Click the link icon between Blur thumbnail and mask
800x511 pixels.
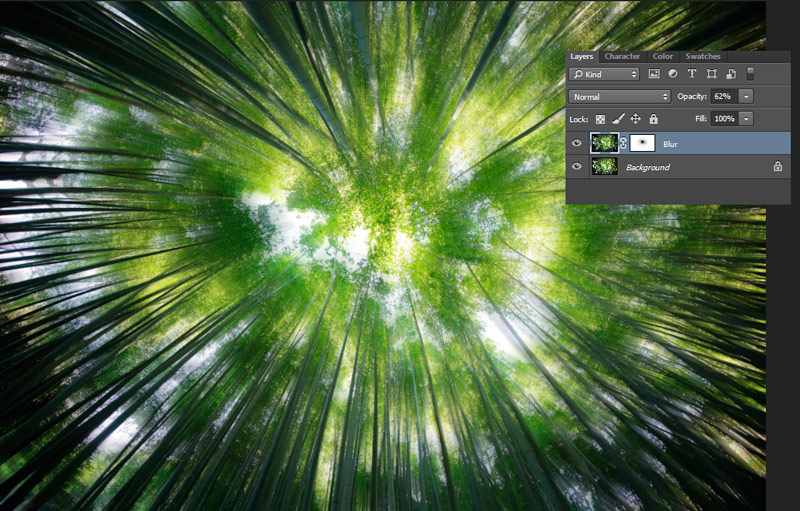coord(624,144)
